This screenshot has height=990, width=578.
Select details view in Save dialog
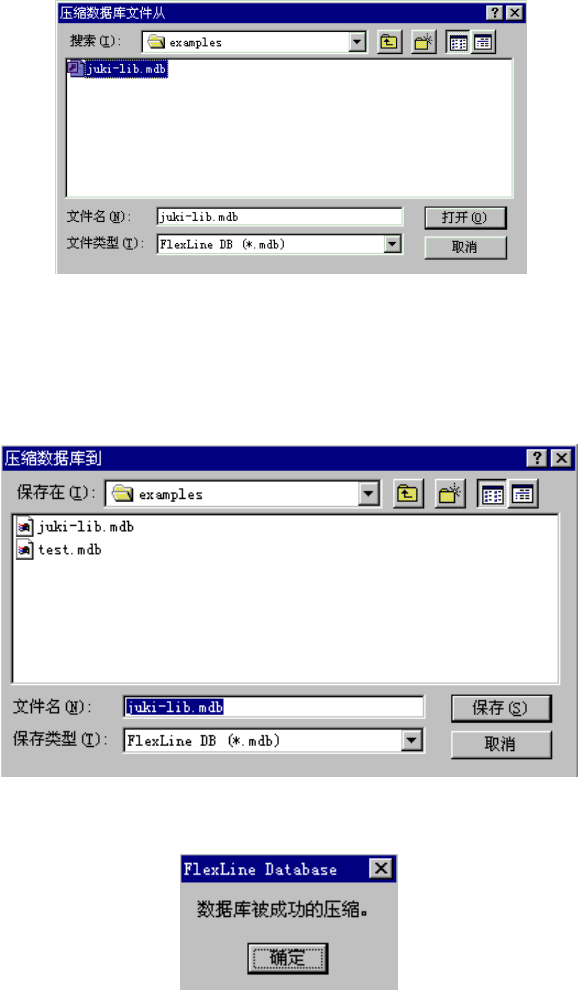pos(522,494)
